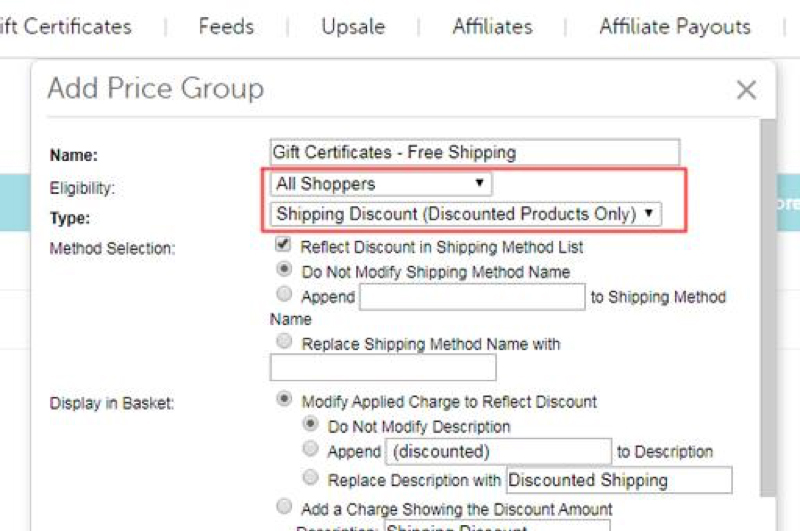Click the Name field containing Gift Certificates
This screenshot has height=531, width=800.
[474, 152]
